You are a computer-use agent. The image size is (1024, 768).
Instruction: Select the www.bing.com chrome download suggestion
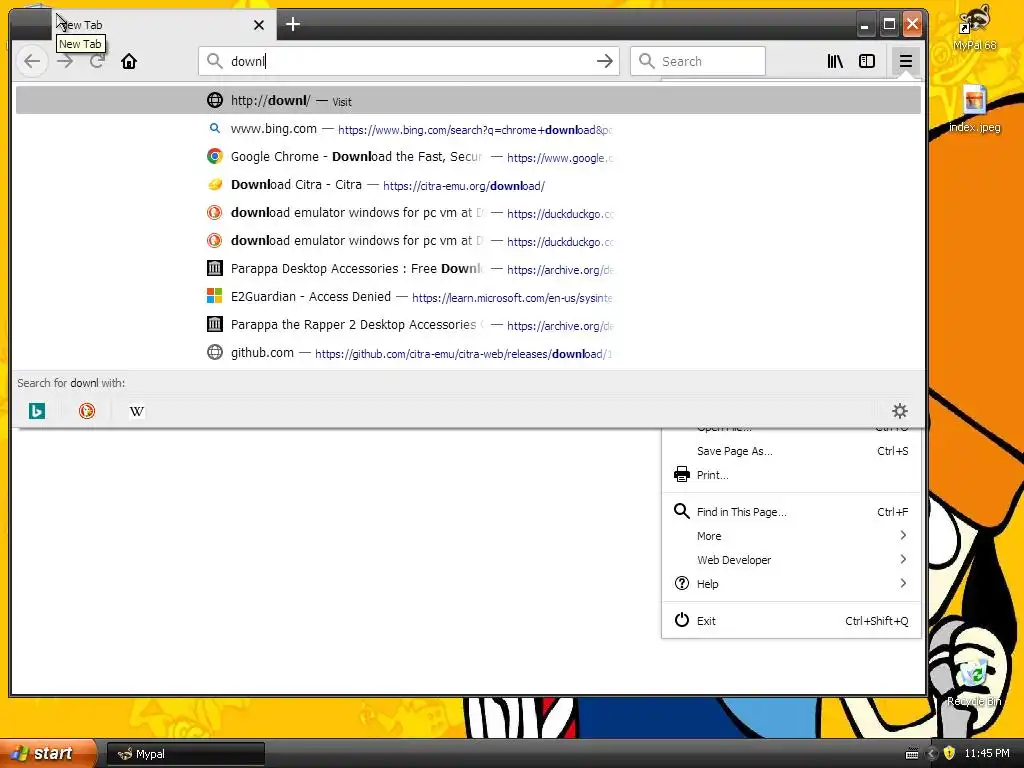pos(468,129)
